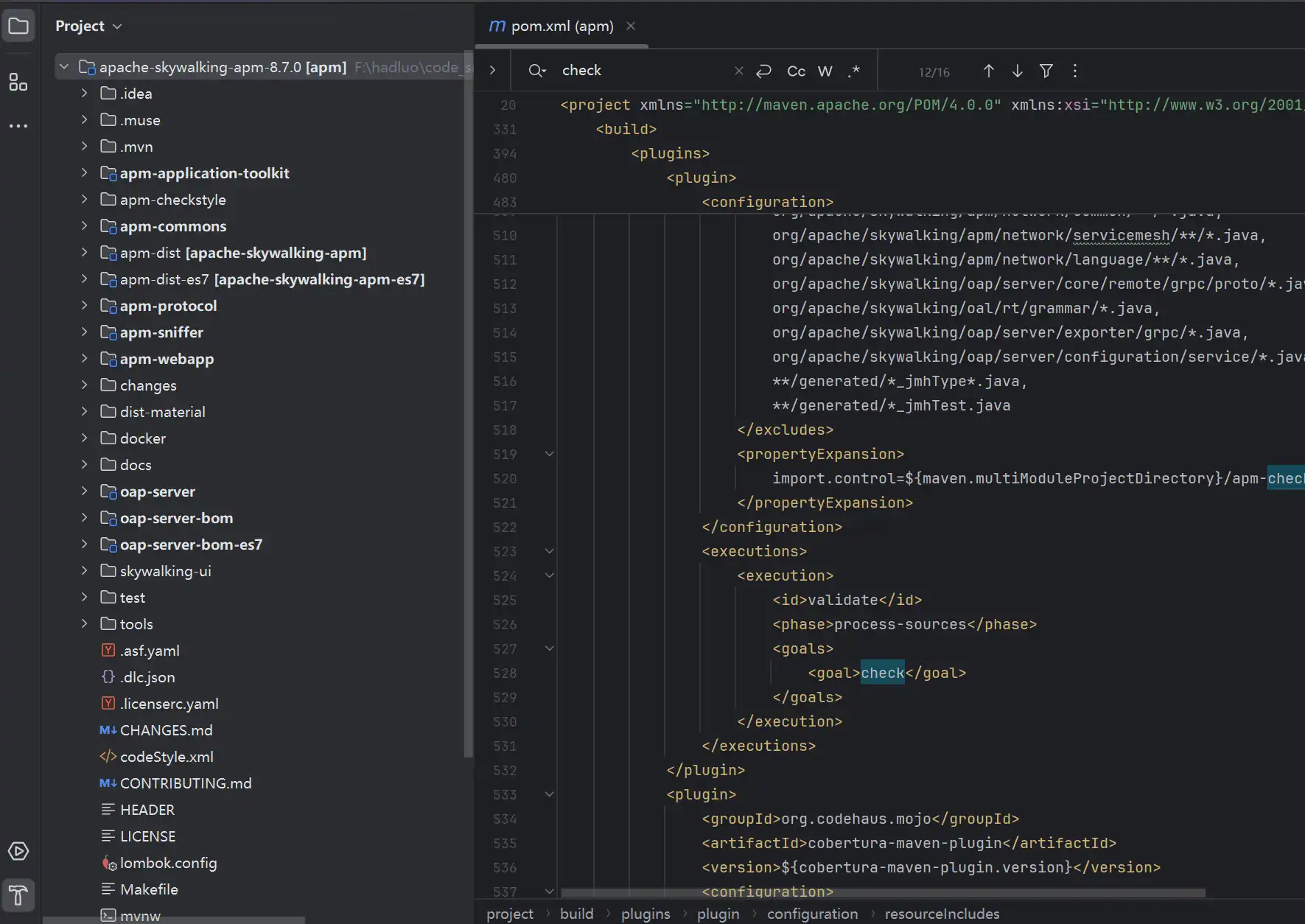The width and height of the screenshot is (1305, 924).
Task: Click the project panel horizontal scrollbar
Action: (174, 920)
